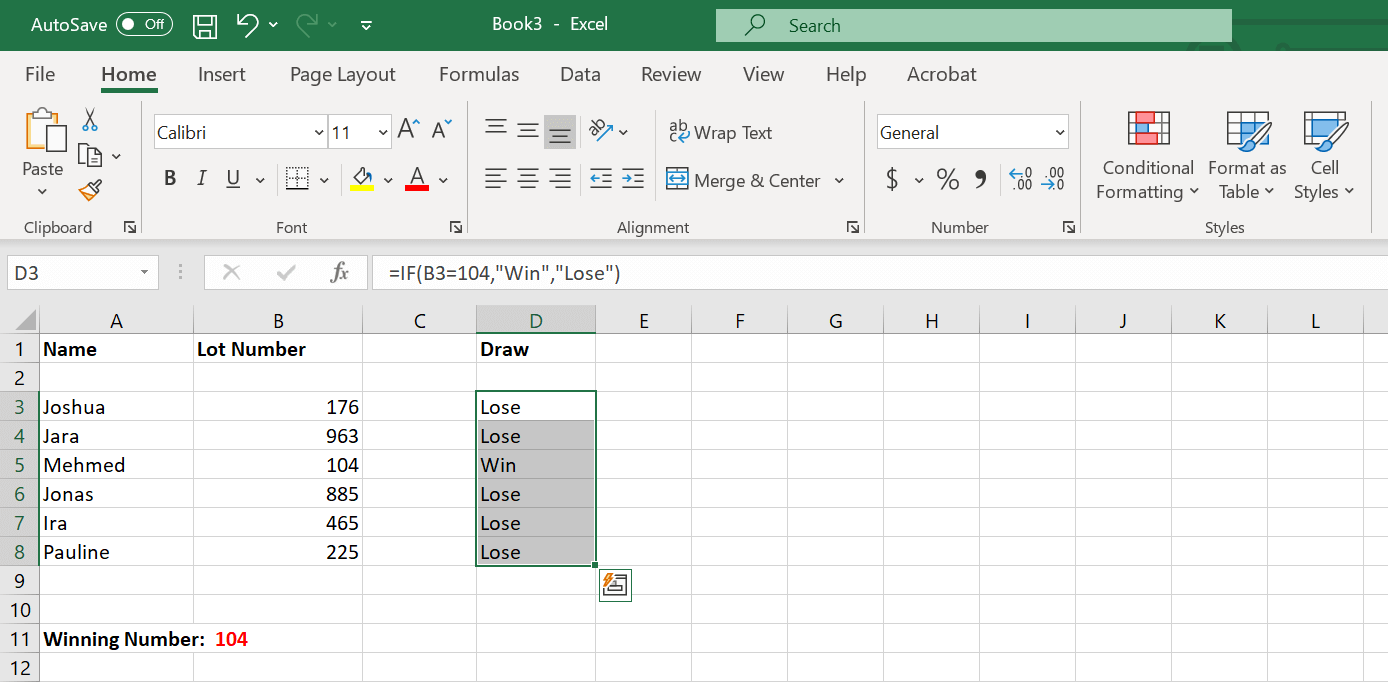The image size is (1388, 682).
Task: Increase decimal places
Action: (1020, 179)
